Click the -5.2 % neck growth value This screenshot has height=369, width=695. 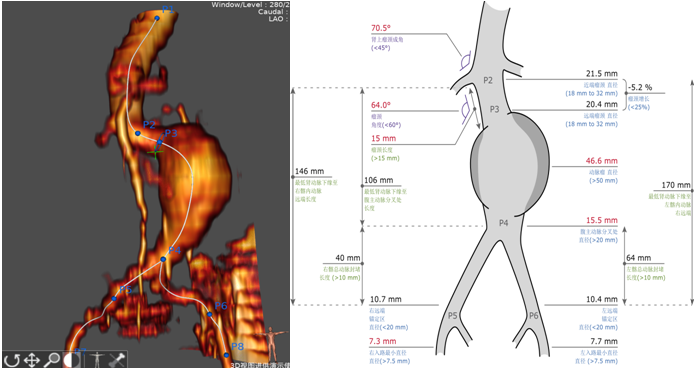pyautogui.click(x=640, y=87)
